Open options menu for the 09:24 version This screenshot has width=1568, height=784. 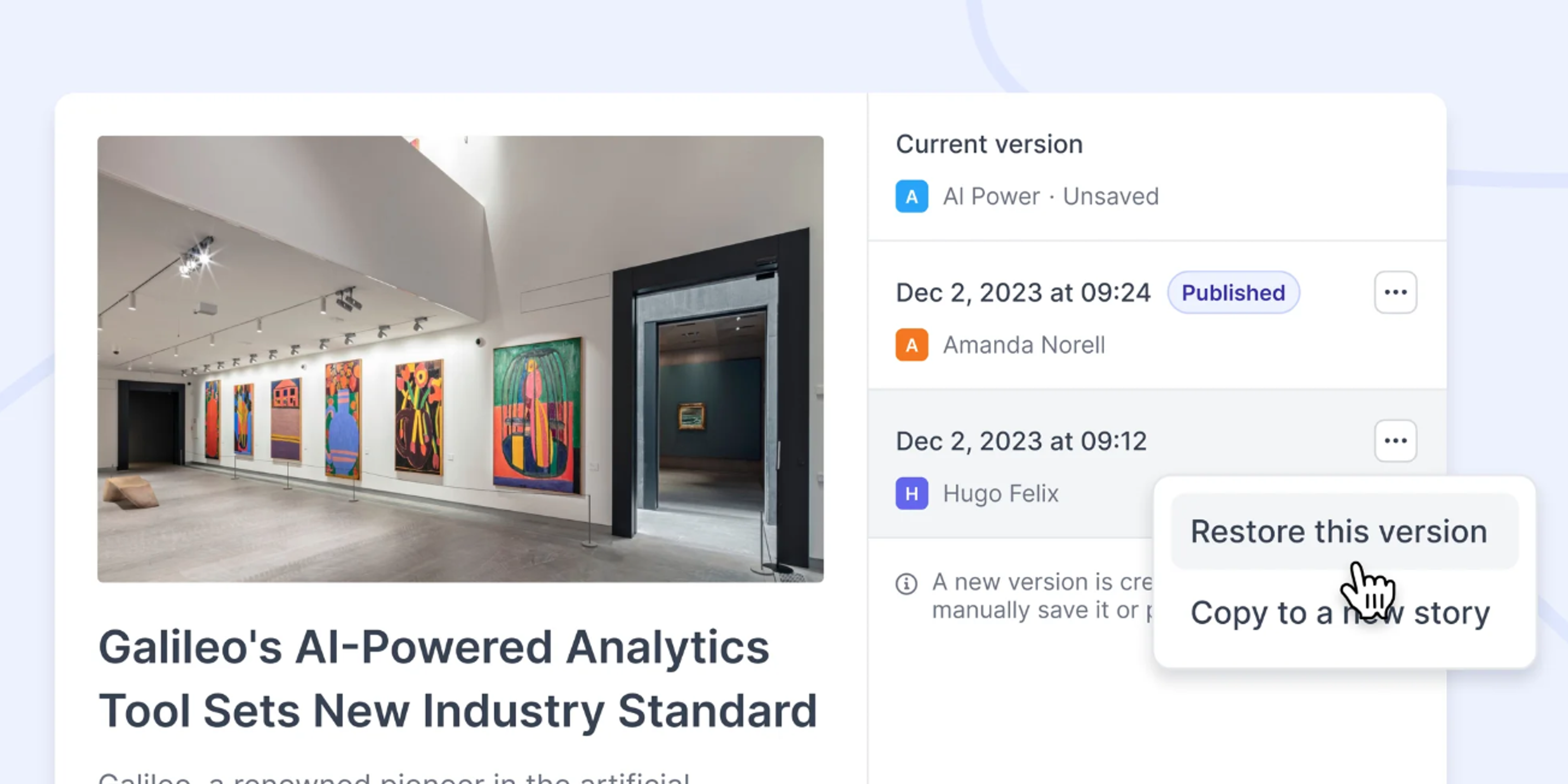click(1394, 292)
